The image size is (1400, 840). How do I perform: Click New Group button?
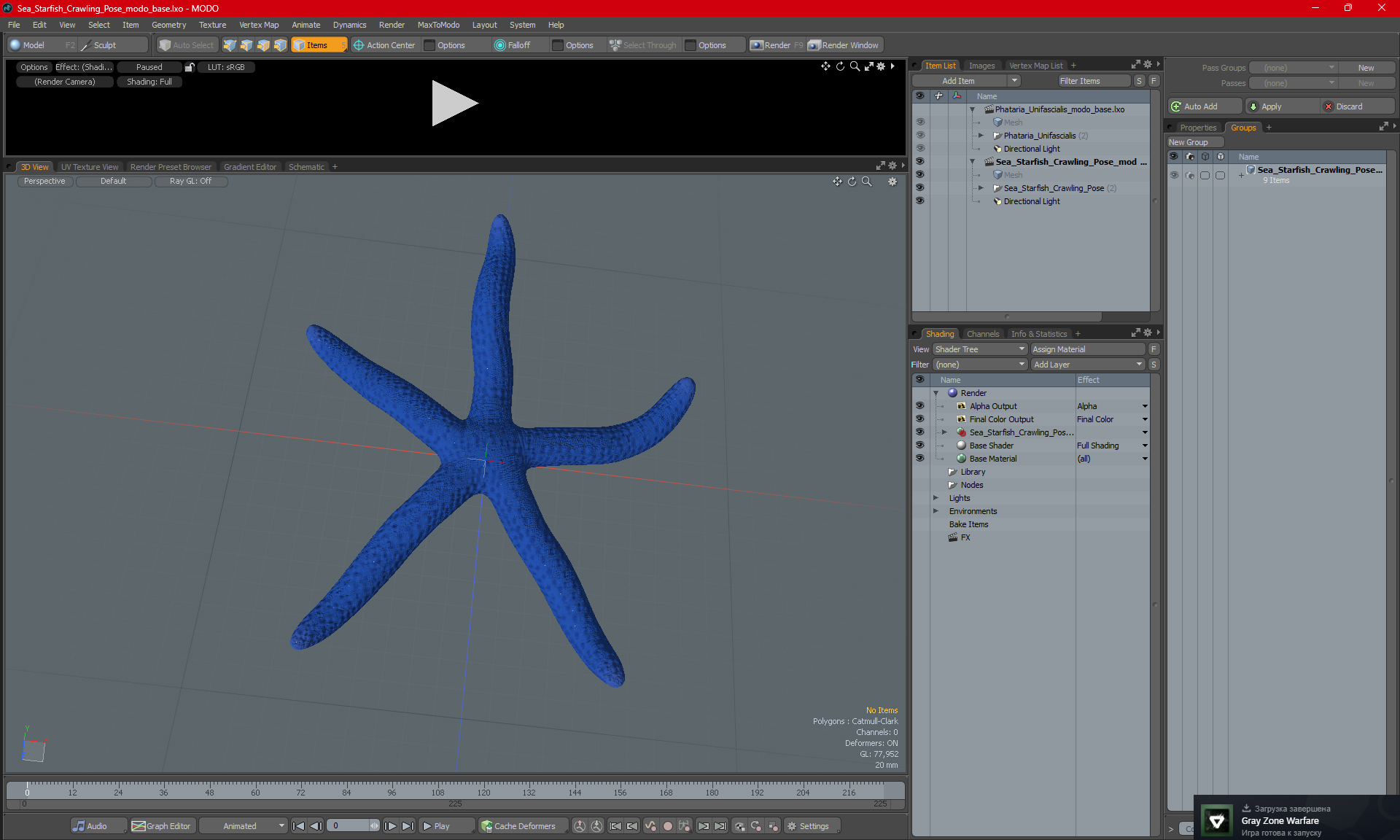point(1195,142)
